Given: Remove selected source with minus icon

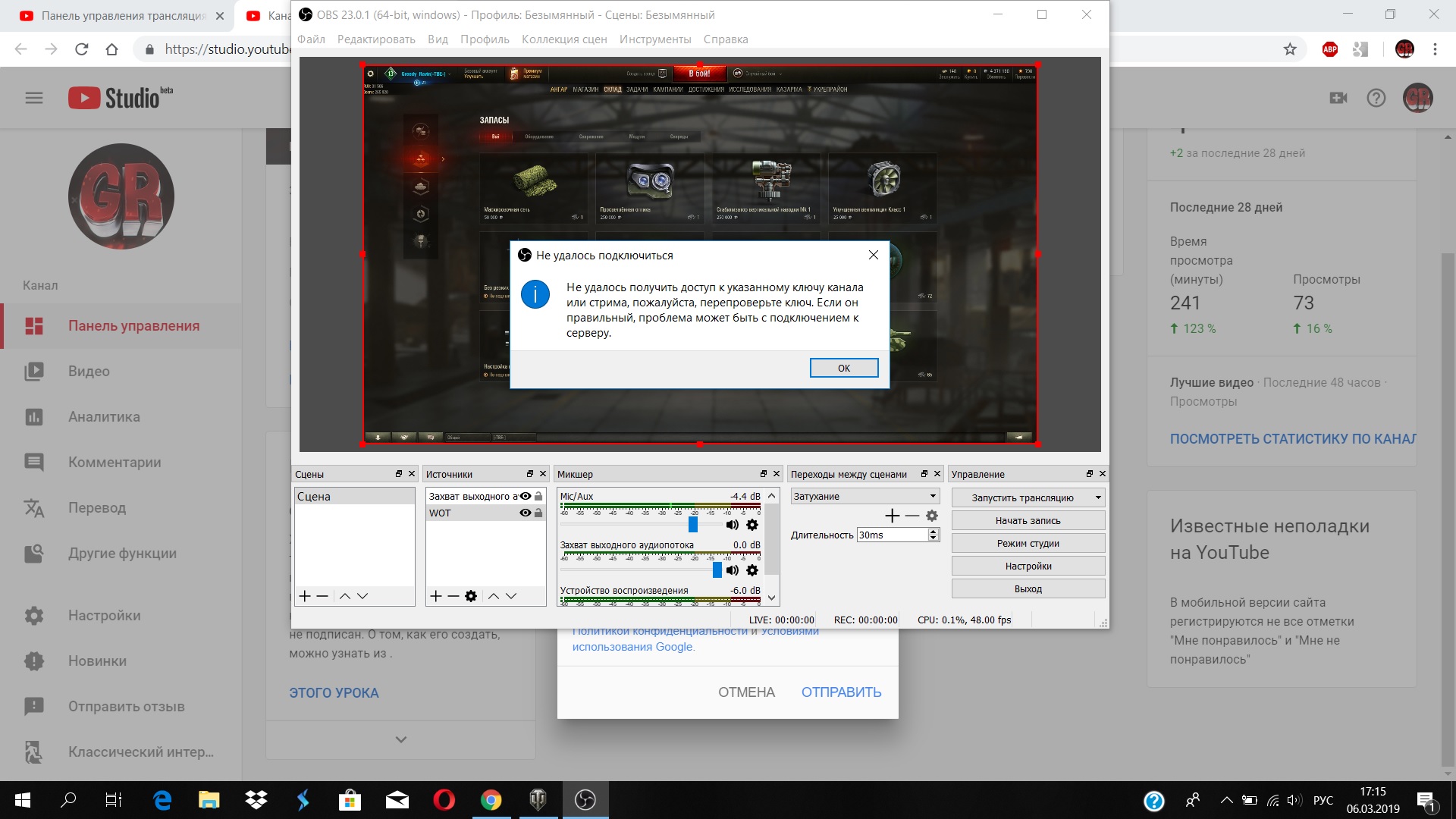Looking at the screenshot, I should pos(453,596).
